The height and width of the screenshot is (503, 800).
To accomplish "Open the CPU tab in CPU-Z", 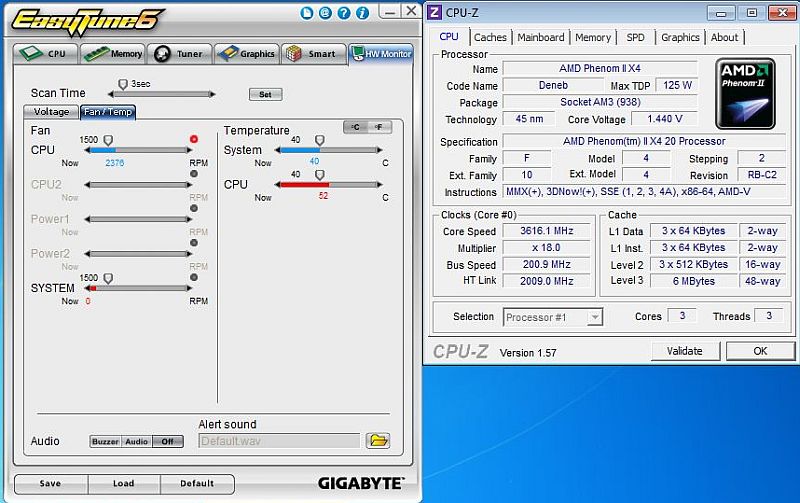I will [x=449, y=37].
